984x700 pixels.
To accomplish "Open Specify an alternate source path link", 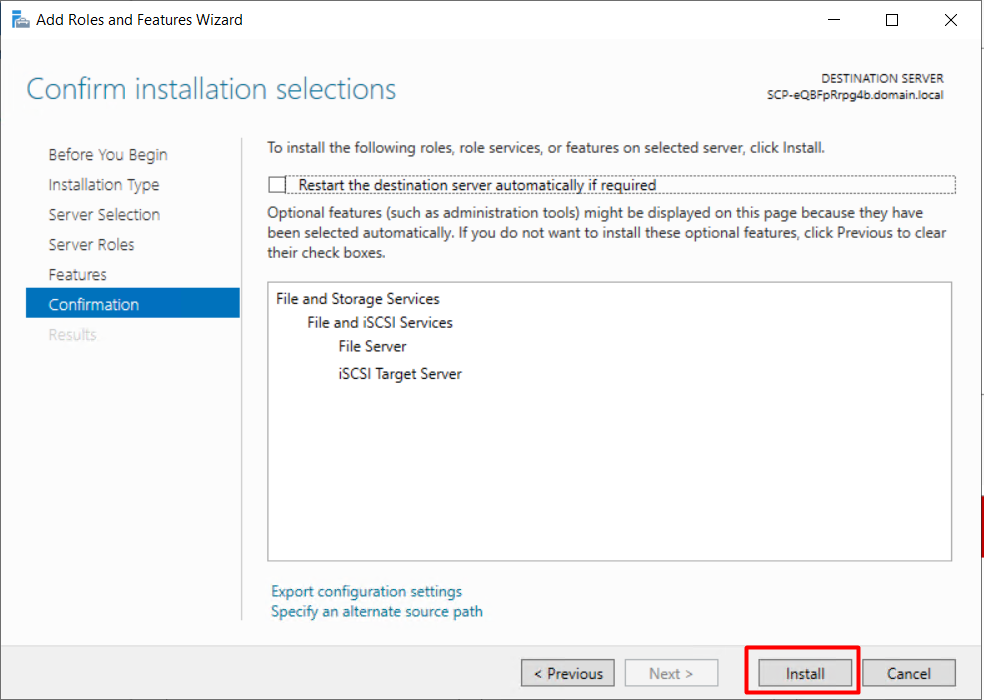I will [377, 611].
